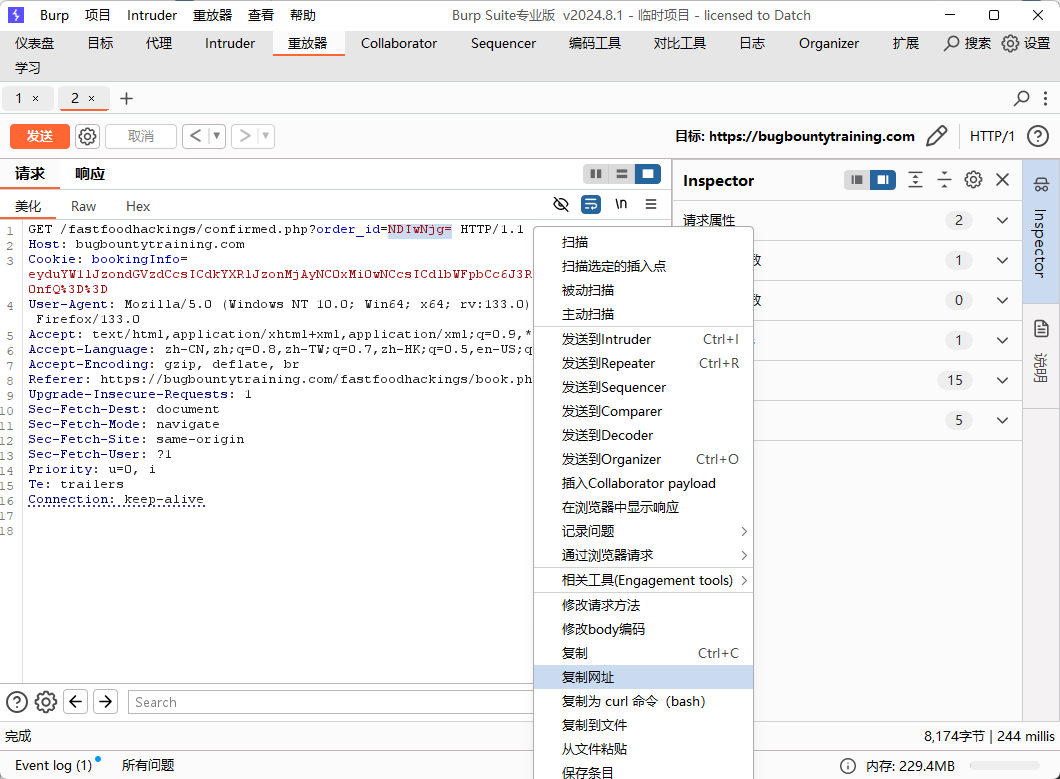Toggle line wrap in request editor
This screenshot has width=1060, height=779.
591,204
